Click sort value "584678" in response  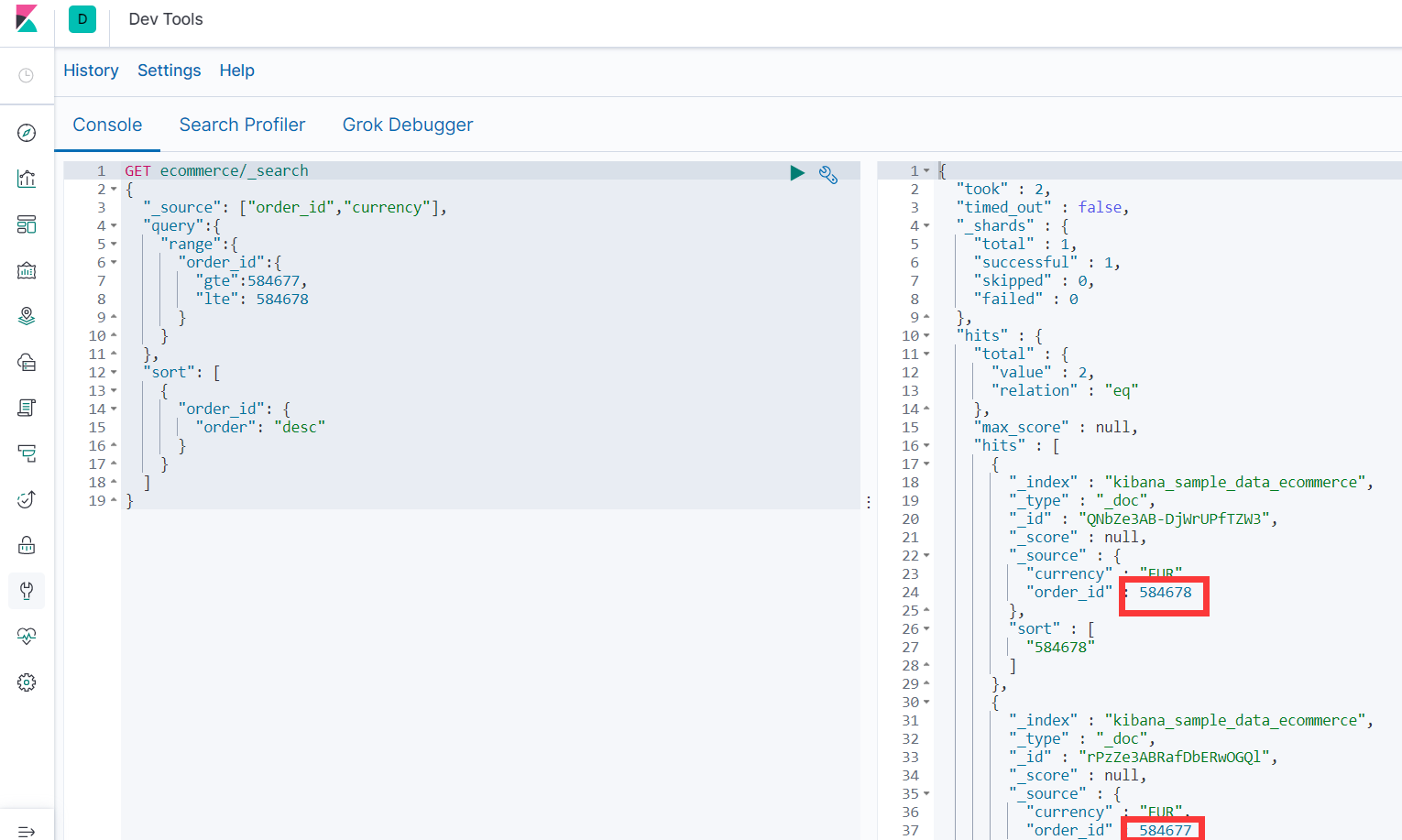[x=1060, y=647]
